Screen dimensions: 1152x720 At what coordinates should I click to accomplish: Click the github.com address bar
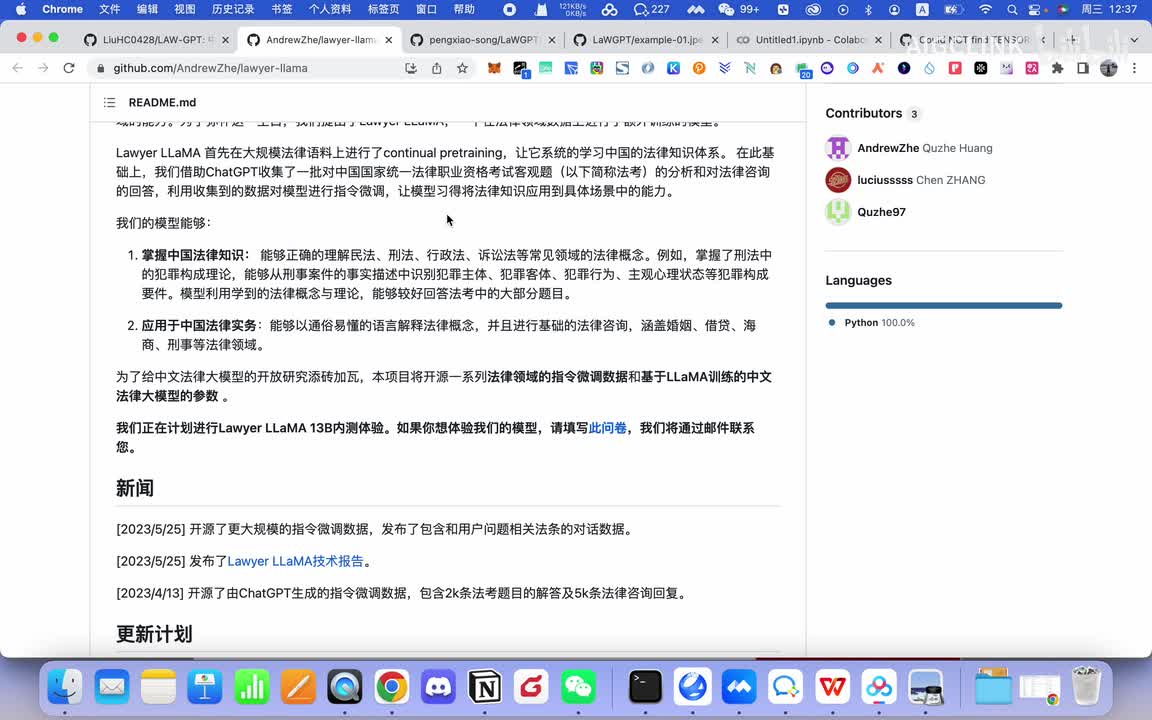(250, 68)
